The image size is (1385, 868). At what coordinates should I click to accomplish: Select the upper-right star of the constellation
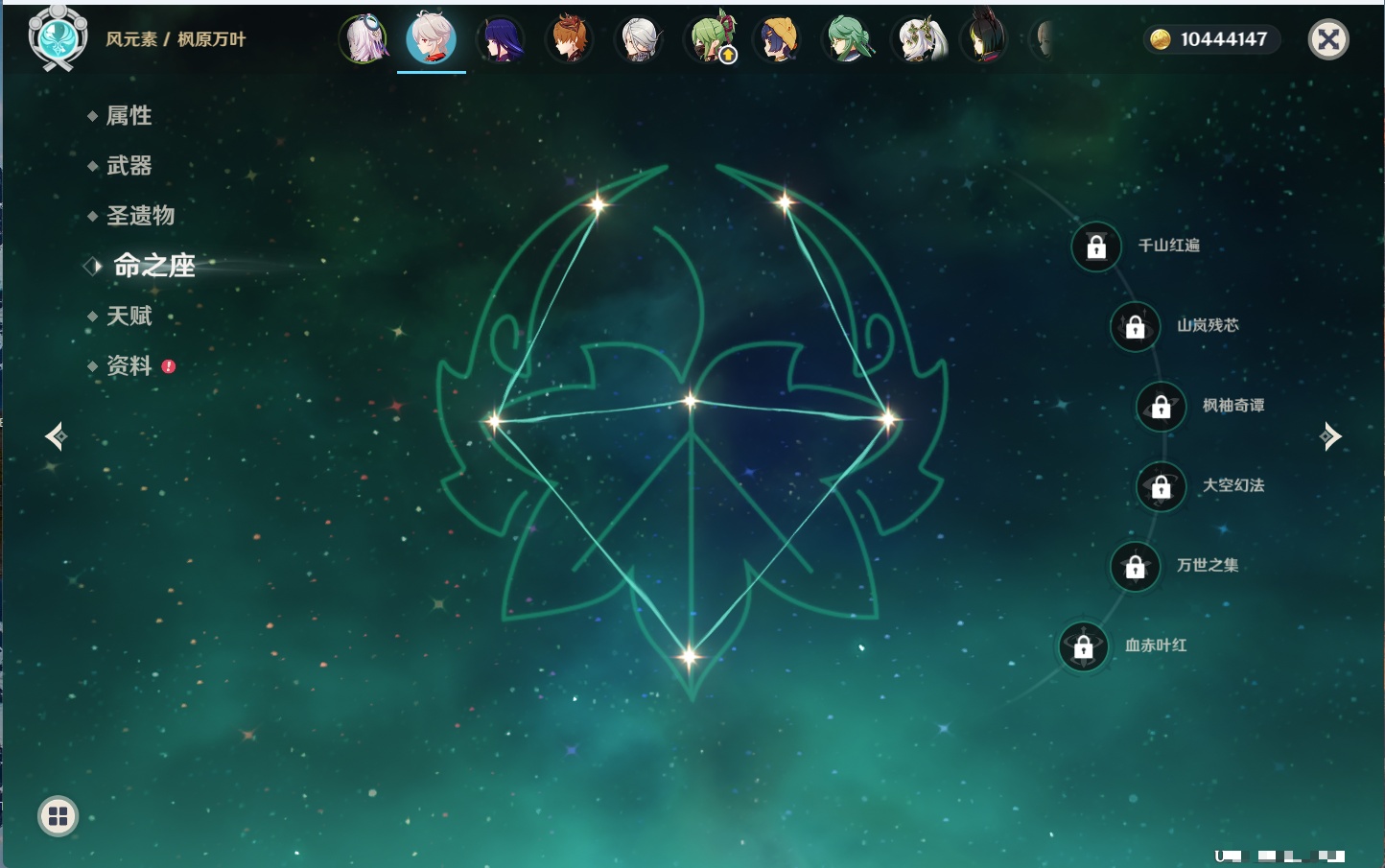tap(785, 201)
